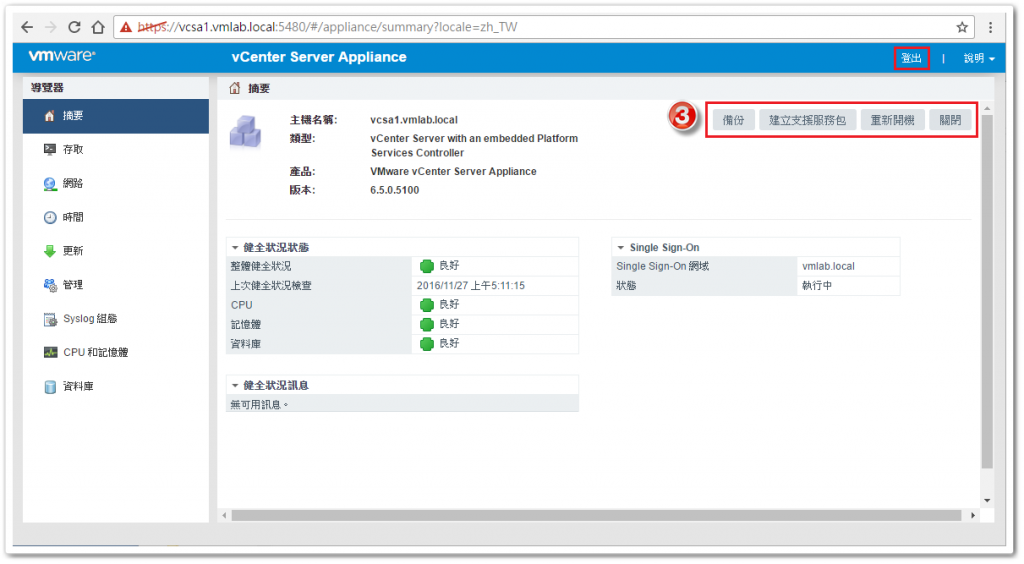Click the 網路 globe icon in navigator
The image size is (1024, 564).
click(50, 183)
